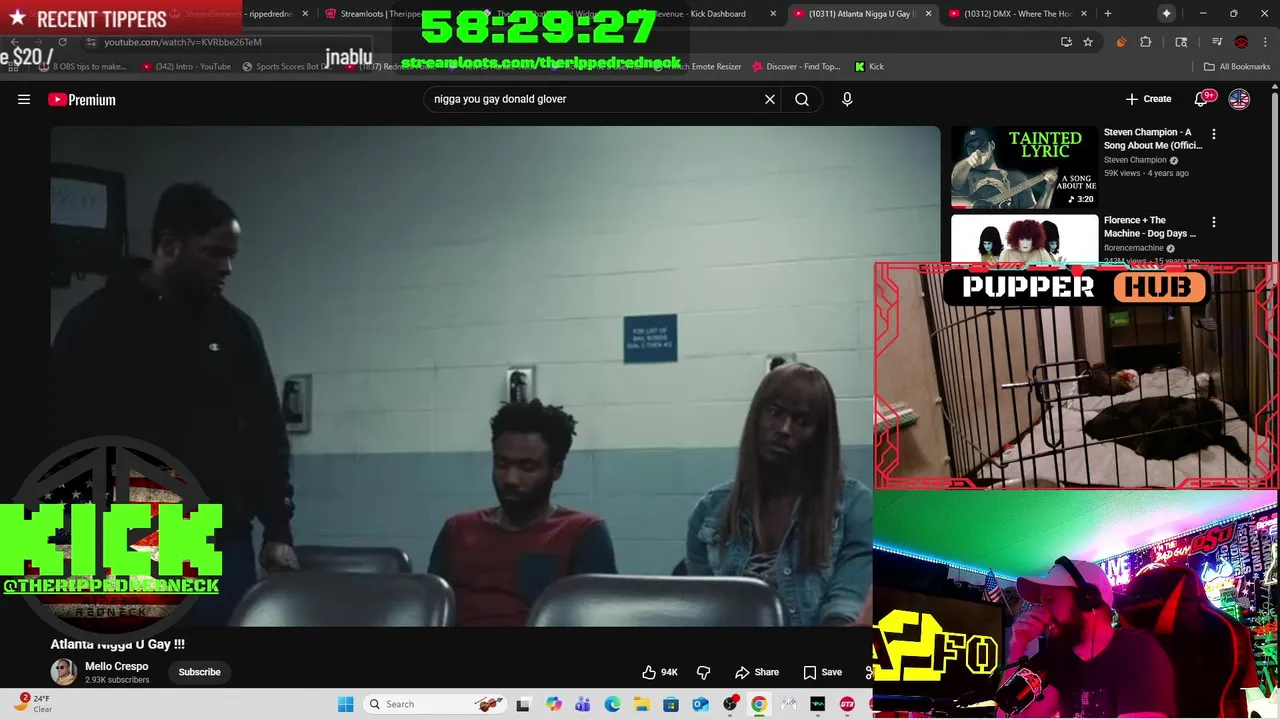
Task: Open YouTube notifications bell
Action: (1201, 99)
